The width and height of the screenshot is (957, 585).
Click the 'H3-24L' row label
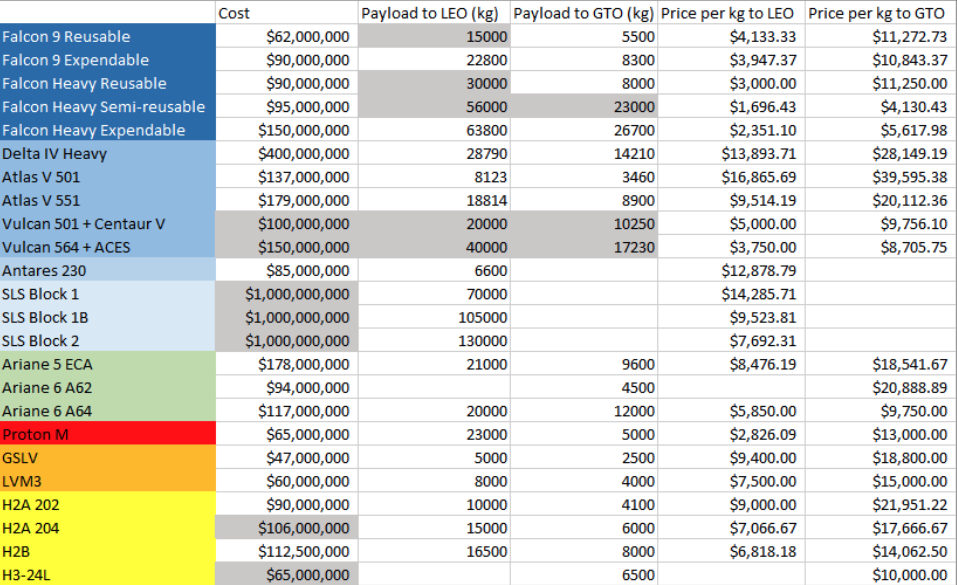[x=108, y=575]
